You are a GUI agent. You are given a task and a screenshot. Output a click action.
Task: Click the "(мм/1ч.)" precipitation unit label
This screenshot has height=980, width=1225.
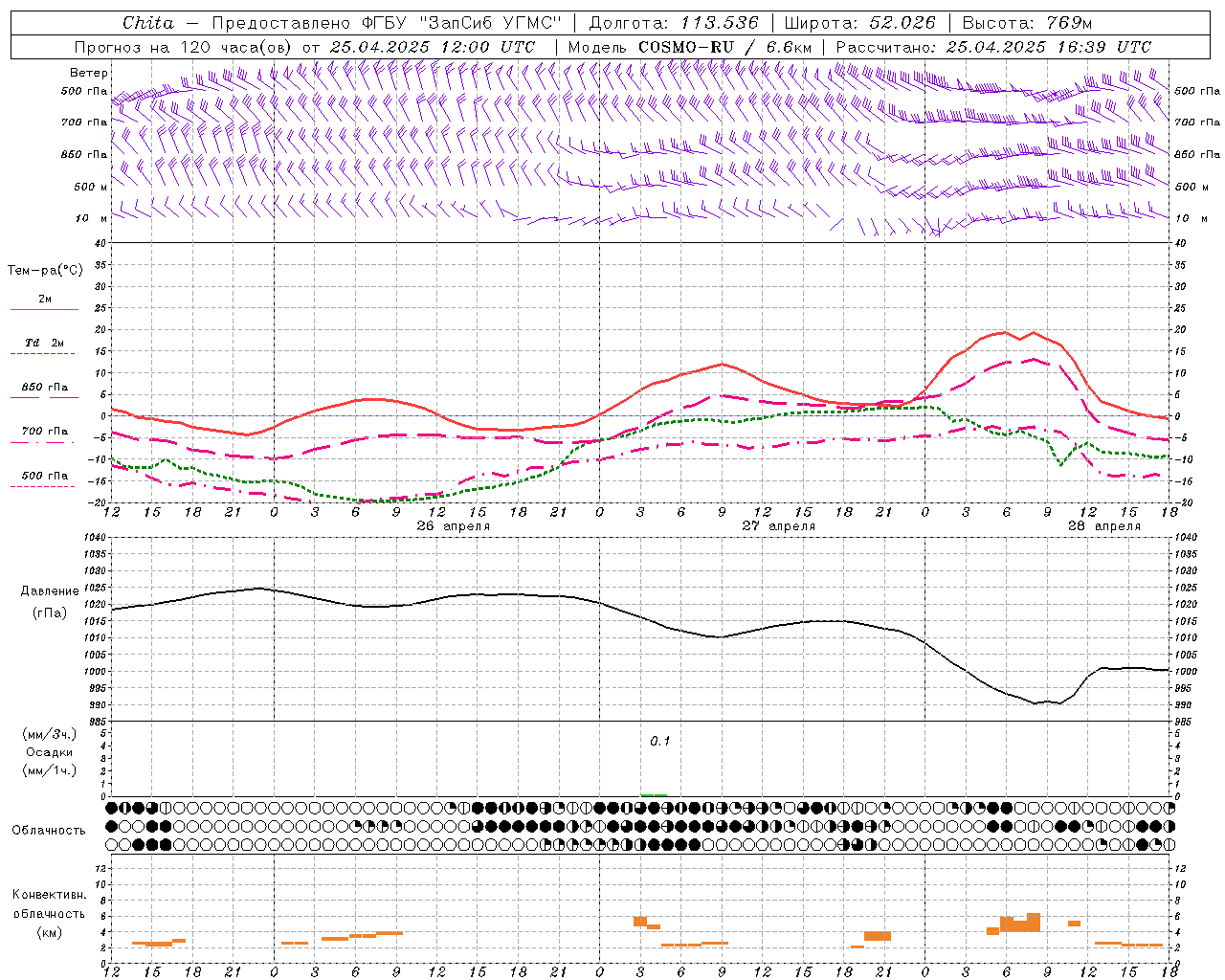tap(50, 770)
